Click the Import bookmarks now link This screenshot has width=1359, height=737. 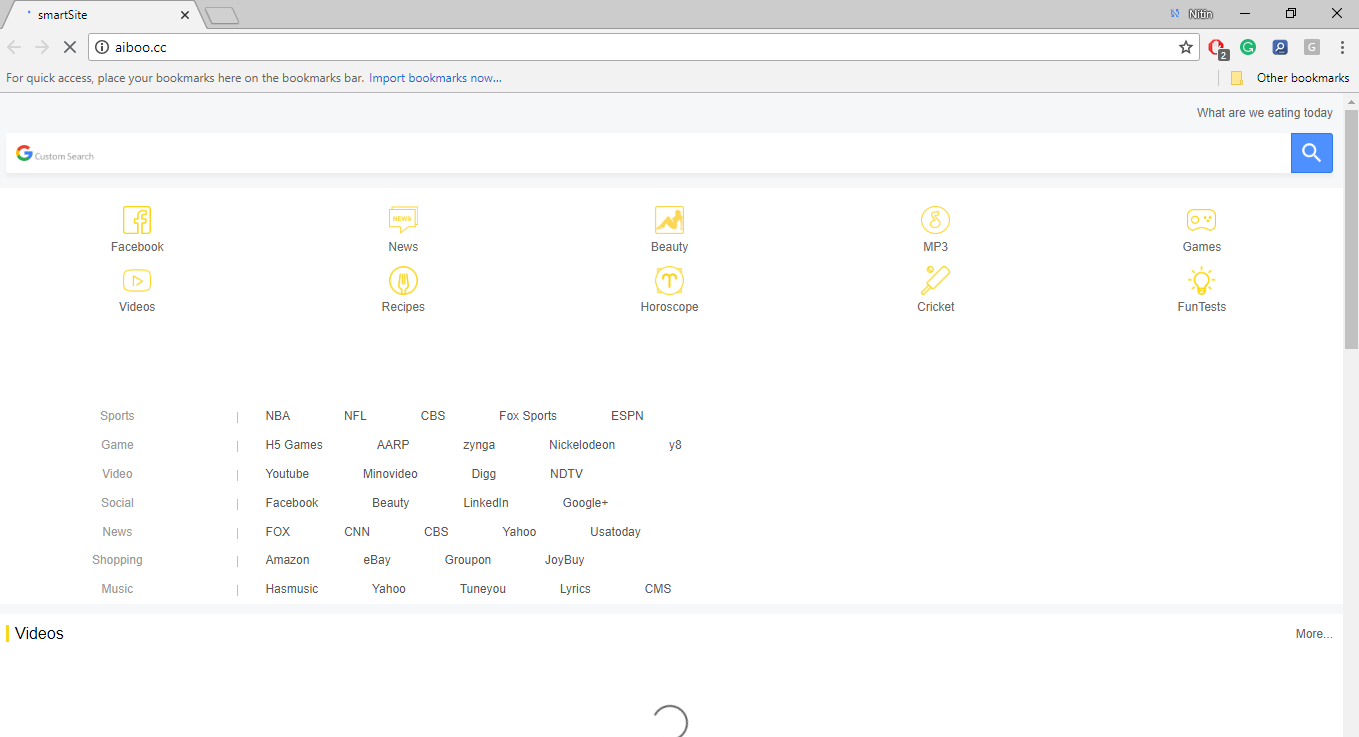point(434,77)
